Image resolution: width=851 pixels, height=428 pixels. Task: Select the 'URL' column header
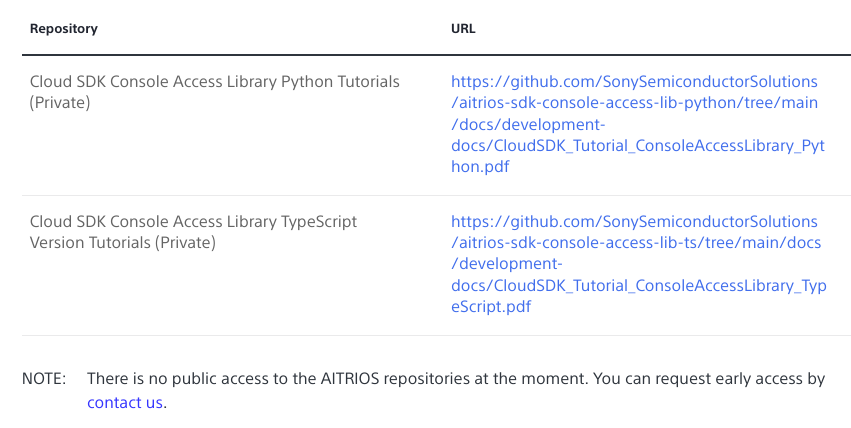[463, 29]
